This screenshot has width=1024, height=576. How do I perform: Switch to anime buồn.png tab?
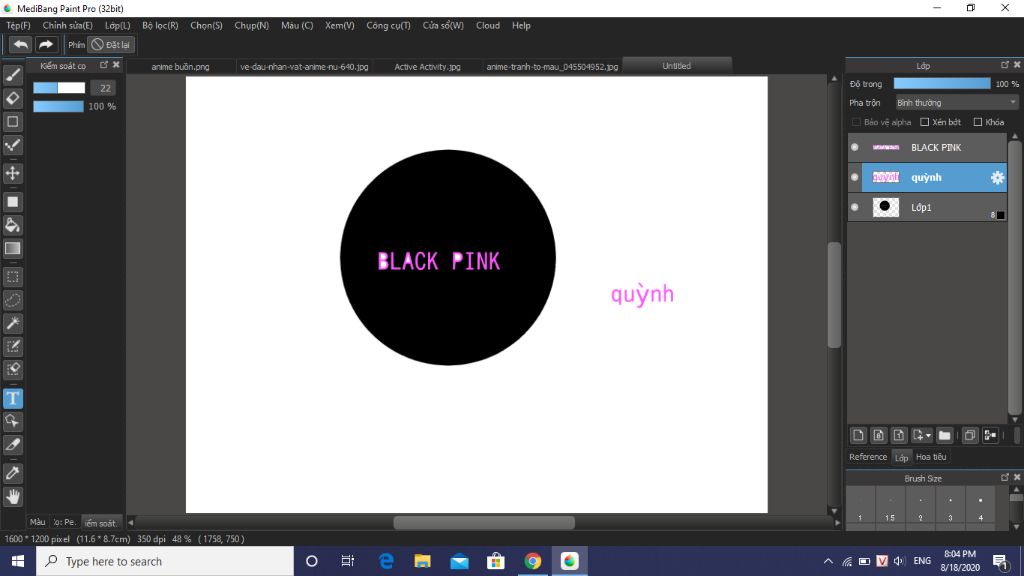pyautogui.click(x=180, y=67)
